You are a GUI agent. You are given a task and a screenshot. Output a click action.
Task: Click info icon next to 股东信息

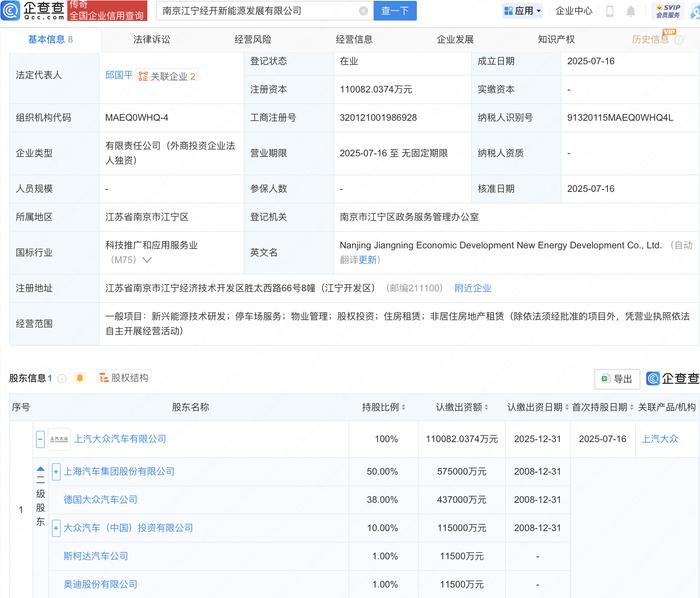(62, 378)
